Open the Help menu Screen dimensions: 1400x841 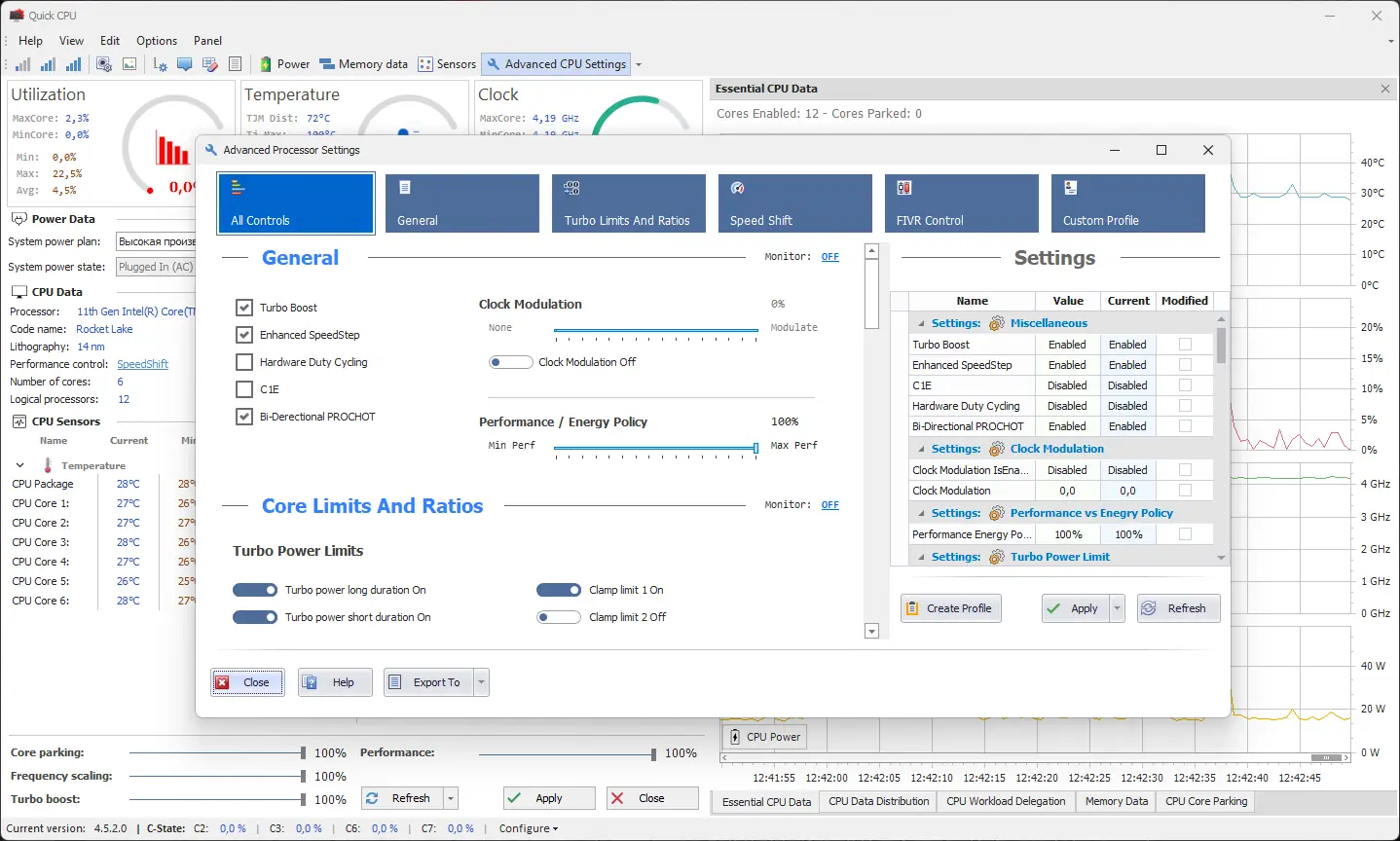[x=30, y=41]
